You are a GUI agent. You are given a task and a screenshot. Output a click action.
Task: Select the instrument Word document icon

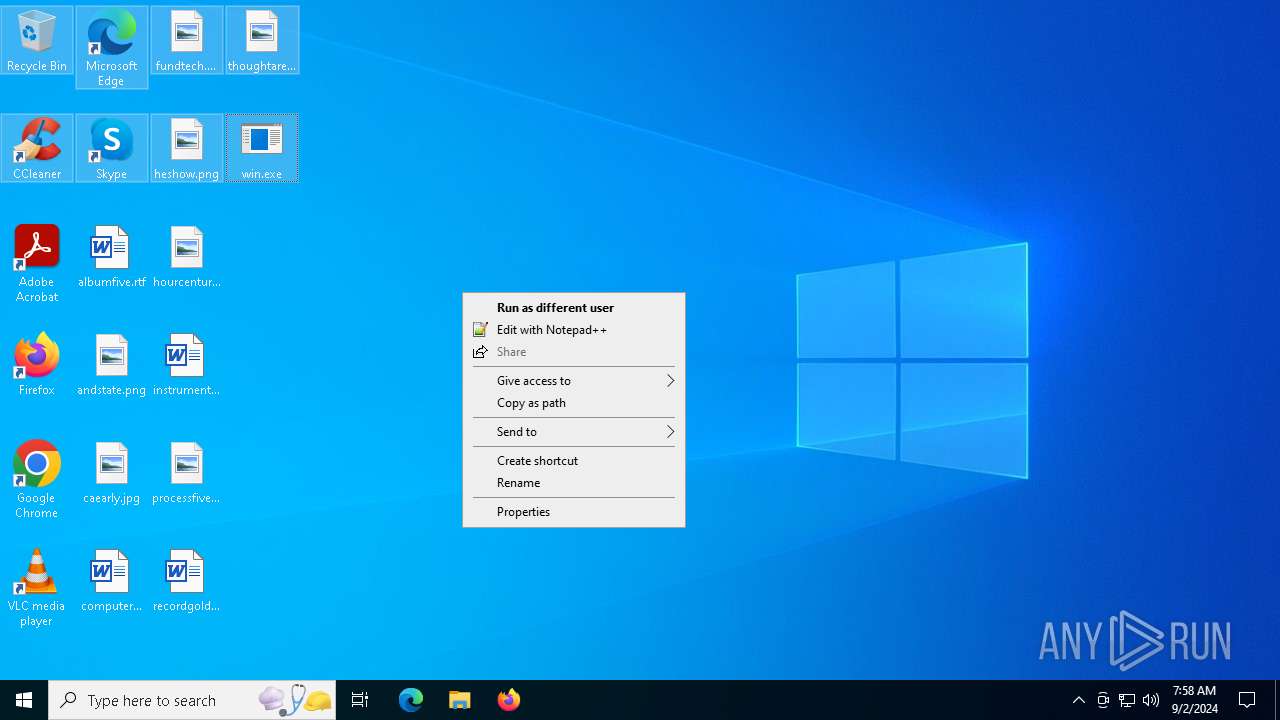[x=186, y=365]
